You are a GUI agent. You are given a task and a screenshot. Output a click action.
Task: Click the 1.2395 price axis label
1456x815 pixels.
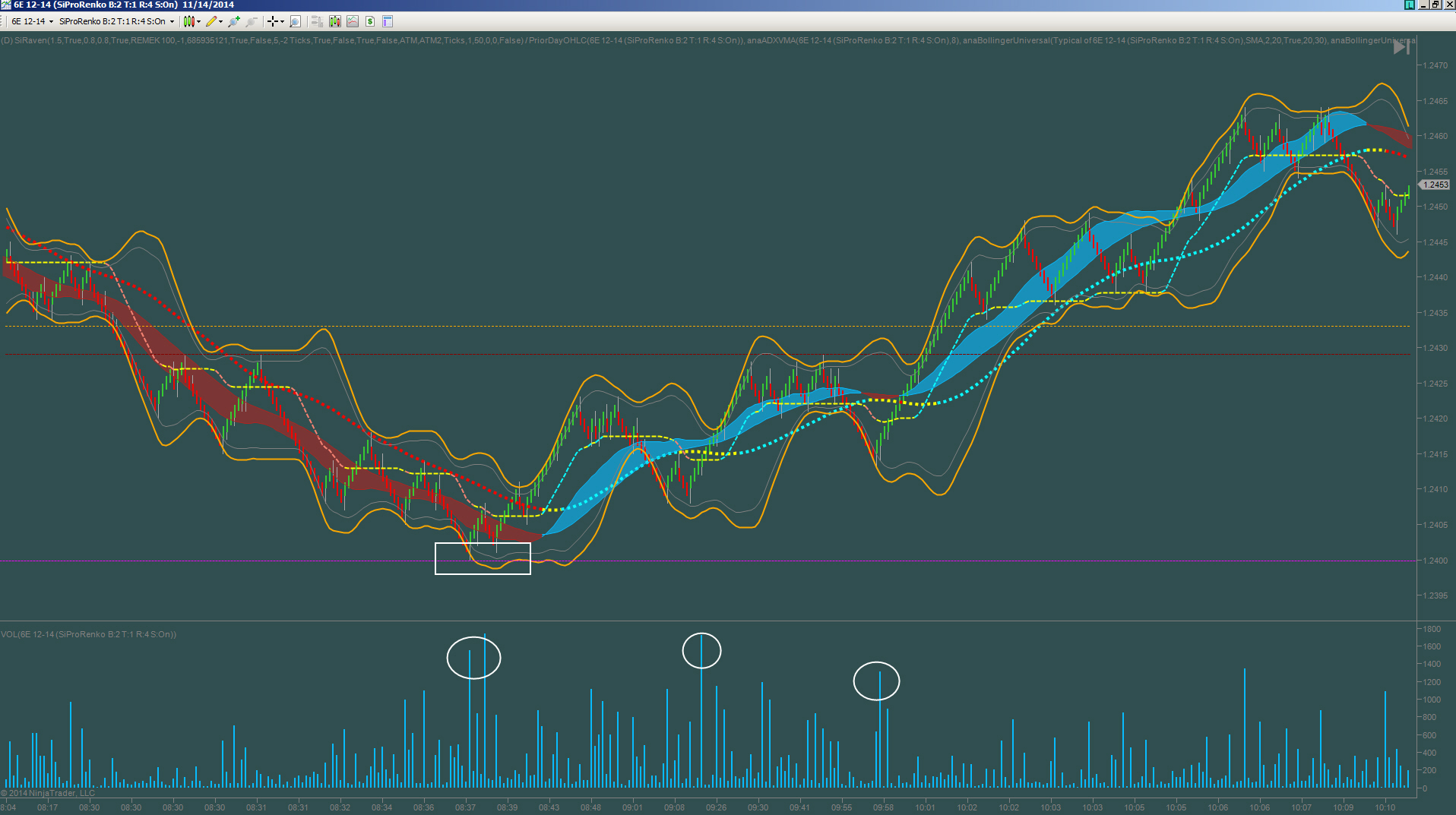click(1435, 595)
